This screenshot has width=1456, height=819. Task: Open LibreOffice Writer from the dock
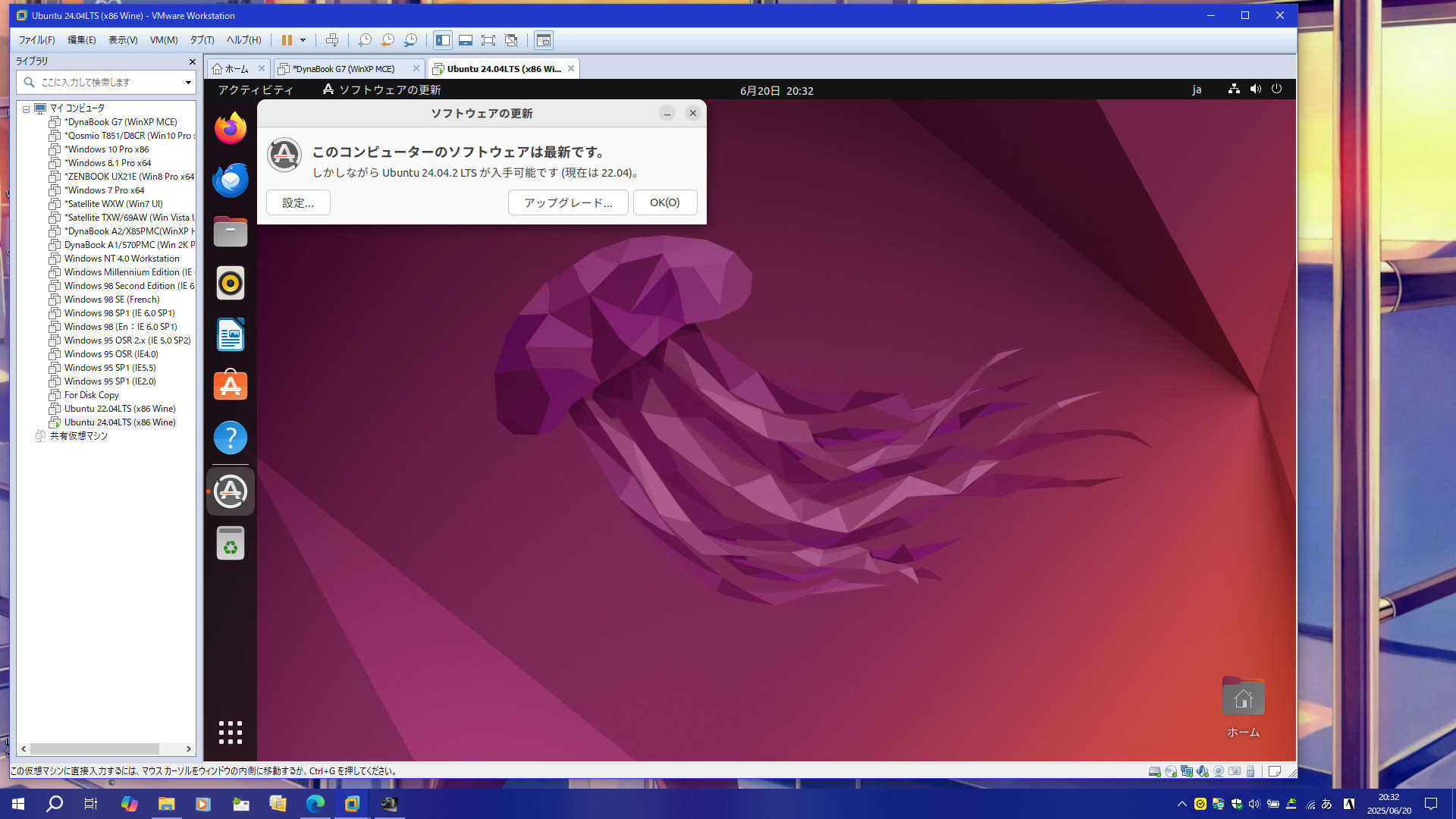tap(231, 334)
